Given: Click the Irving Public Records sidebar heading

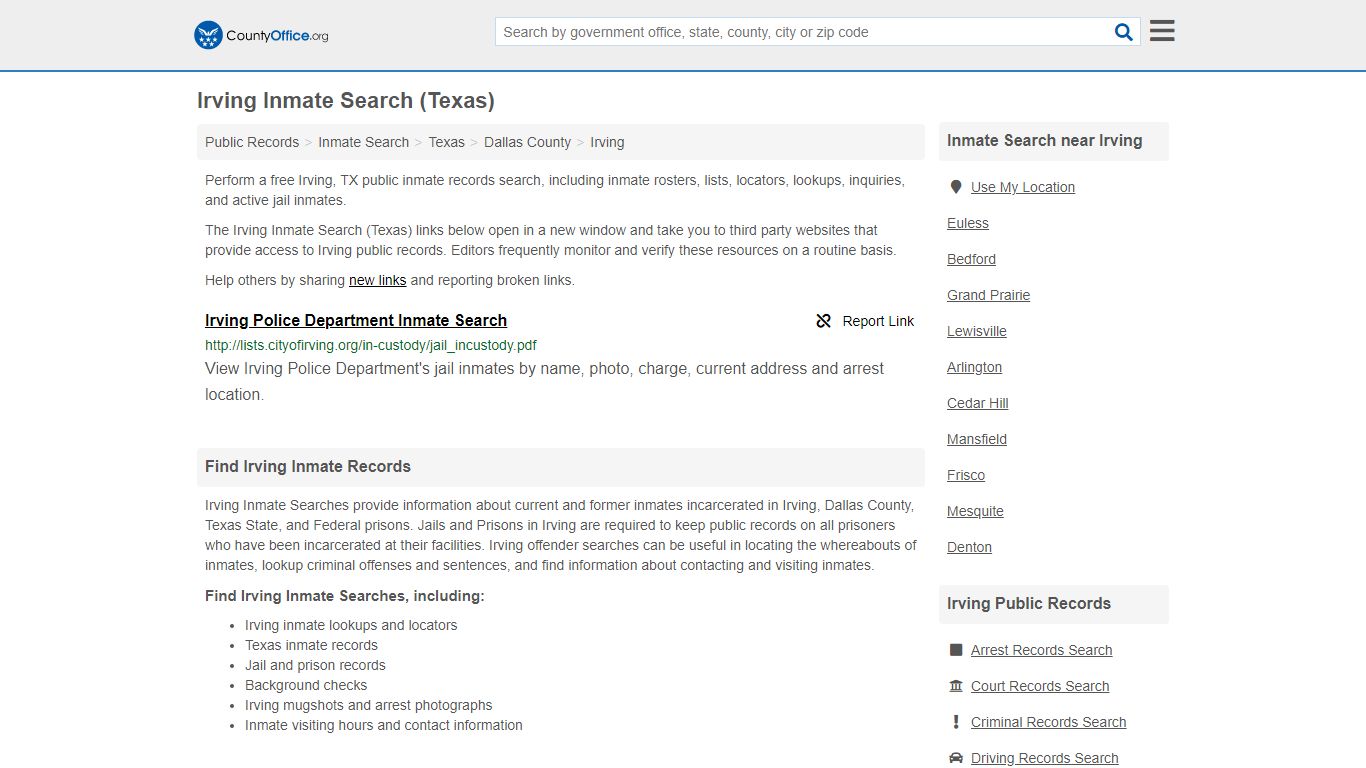Looking at the screenshot, I should 1029,604.
